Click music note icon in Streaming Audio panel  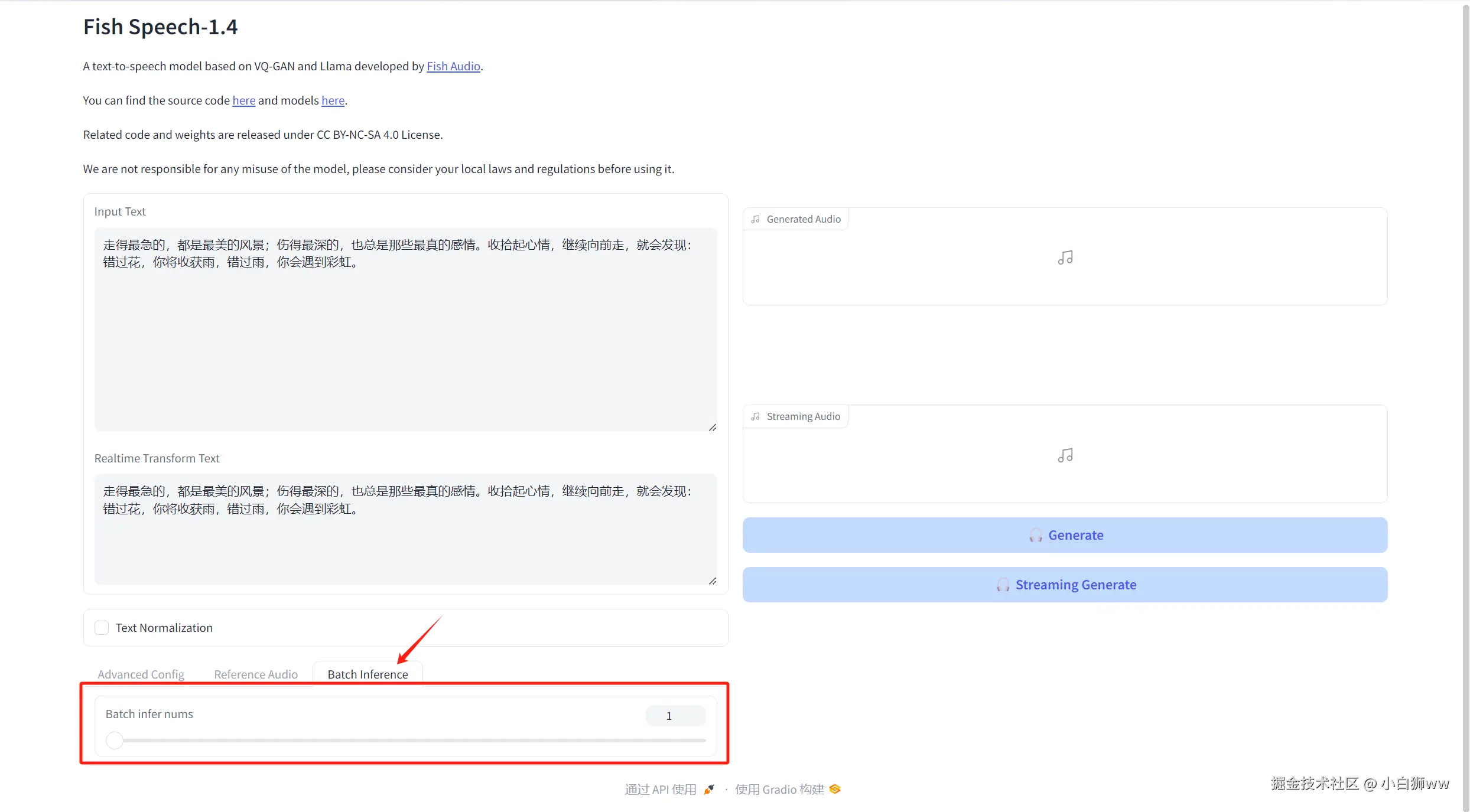tap(1065, 455)
